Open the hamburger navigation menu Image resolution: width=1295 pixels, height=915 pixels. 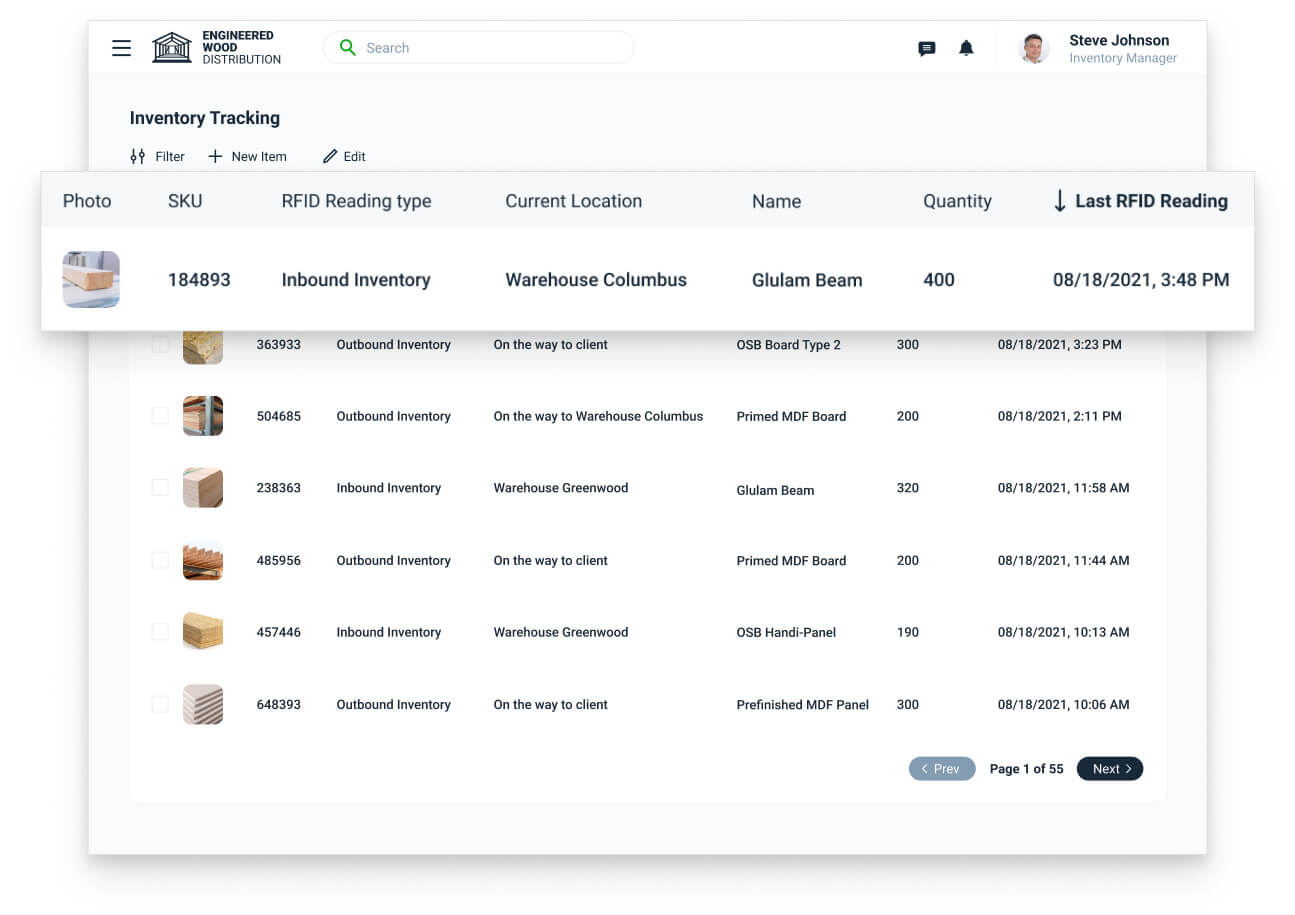pos(121,48)
